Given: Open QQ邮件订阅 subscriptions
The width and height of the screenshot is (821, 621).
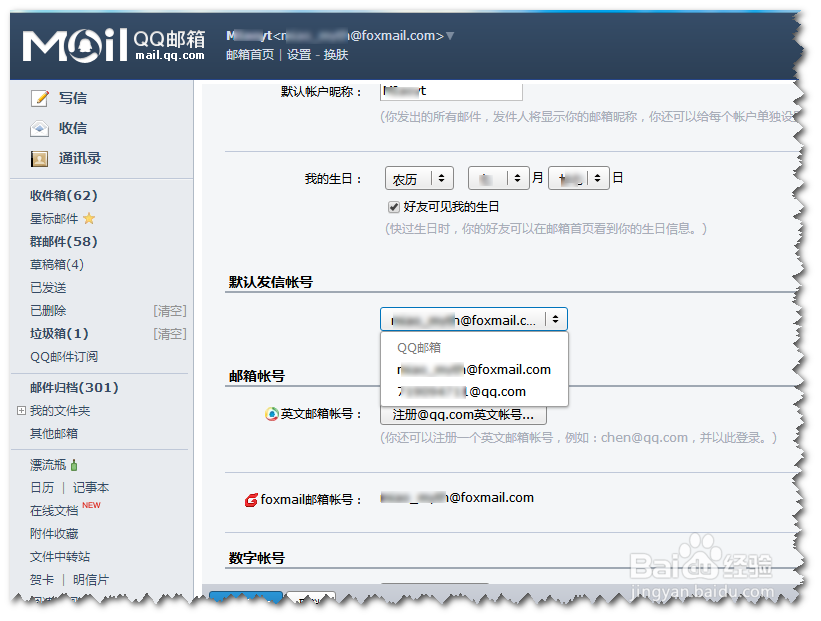Looking at the screenshot, I should coord(64,357).
